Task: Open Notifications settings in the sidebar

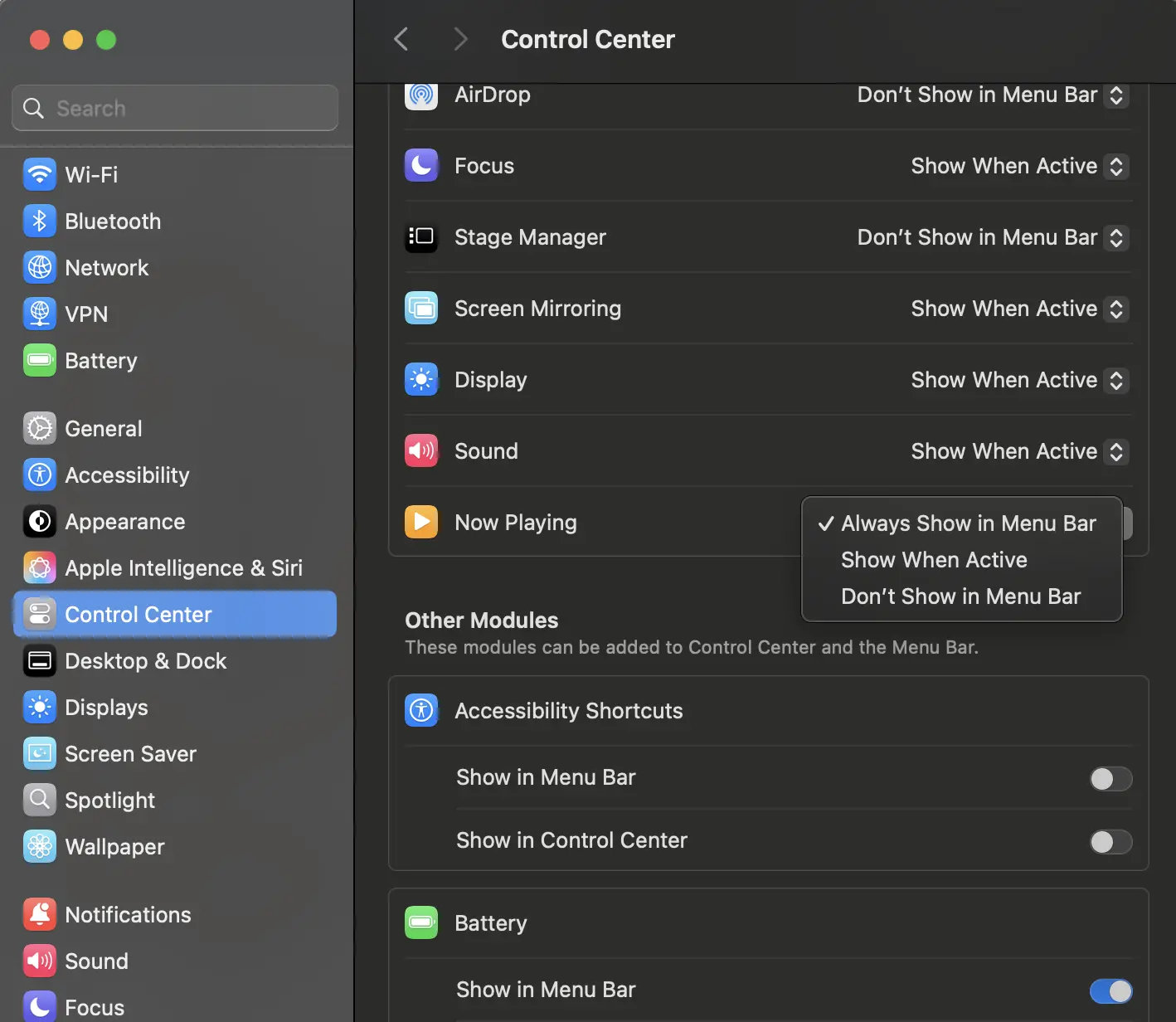Action: (128, 914)
